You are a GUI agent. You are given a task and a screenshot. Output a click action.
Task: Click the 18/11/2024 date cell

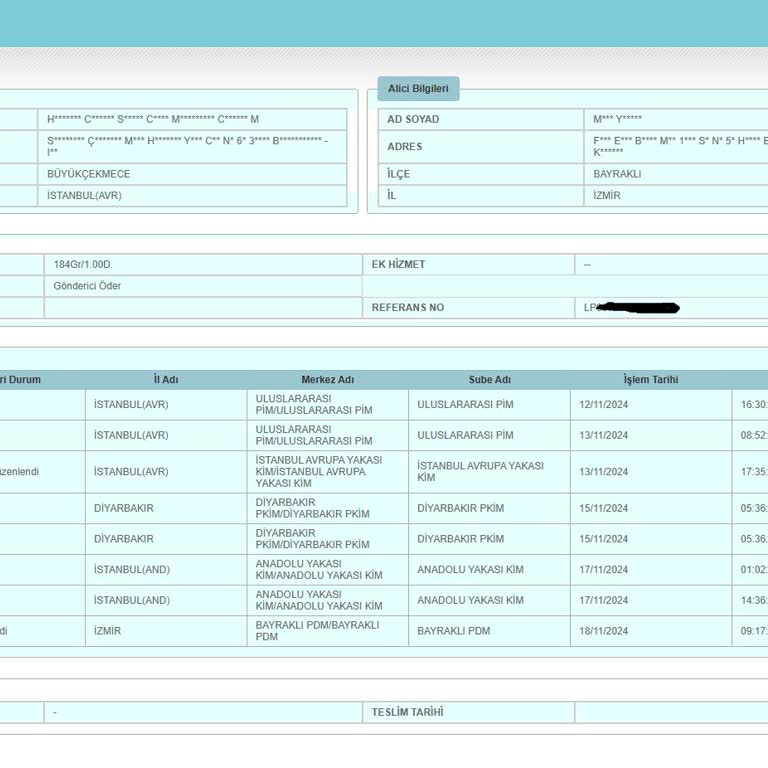tap(651, 631)
